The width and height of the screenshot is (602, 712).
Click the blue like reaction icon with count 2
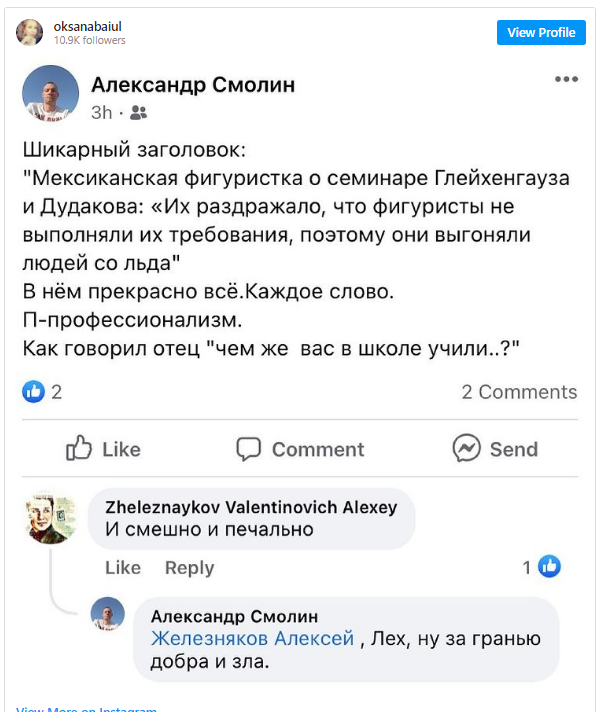34,392
